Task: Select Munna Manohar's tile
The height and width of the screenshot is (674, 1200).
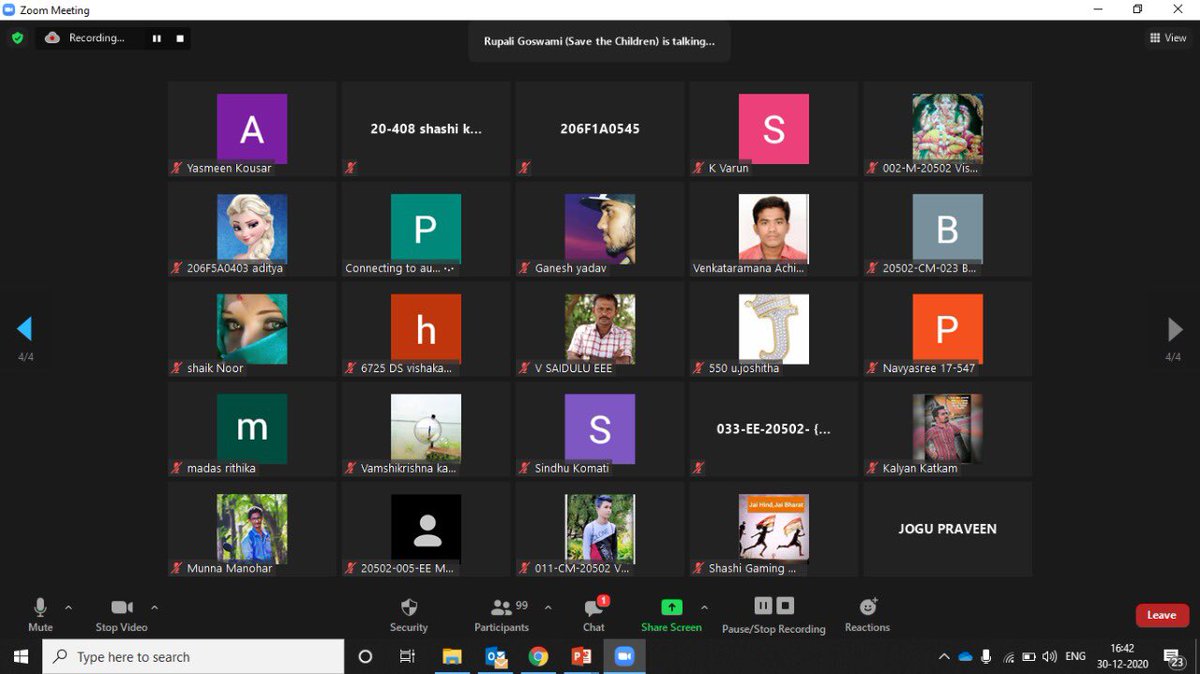Action: tap(252, 529)
